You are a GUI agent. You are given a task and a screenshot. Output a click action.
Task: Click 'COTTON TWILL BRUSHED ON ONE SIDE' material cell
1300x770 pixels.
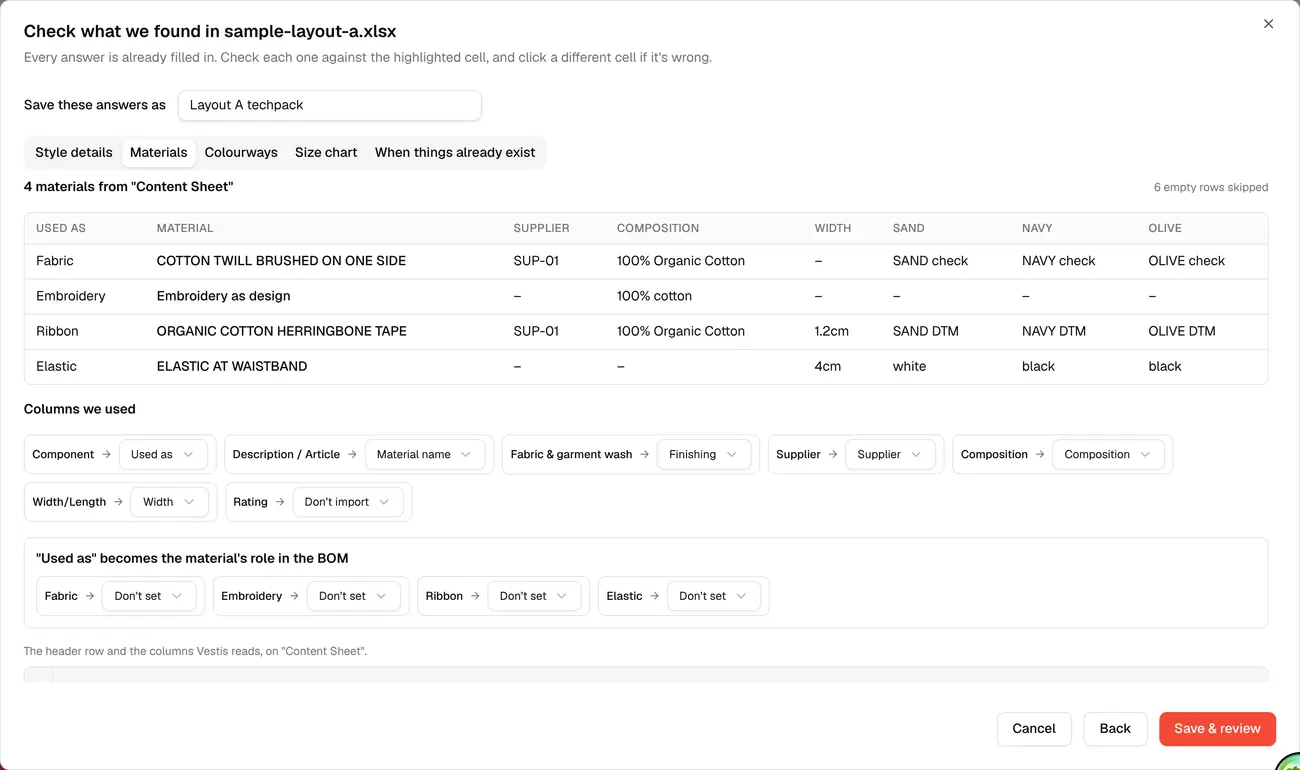[281, 261]
